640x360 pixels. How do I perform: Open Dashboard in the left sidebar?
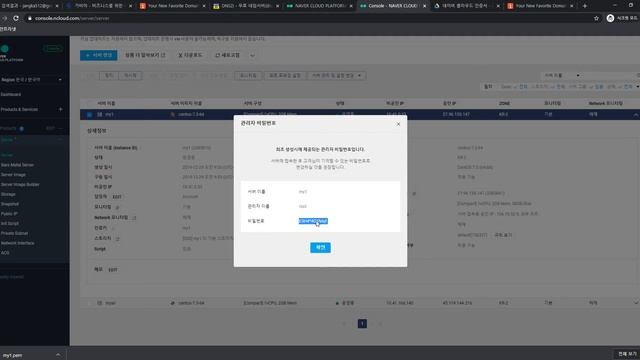pyautogui.click(x=11, y=94)
